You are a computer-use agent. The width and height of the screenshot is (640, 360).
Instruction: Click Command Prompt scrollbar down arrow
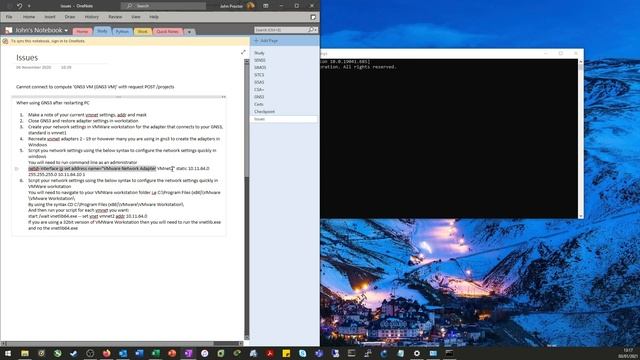580,216
